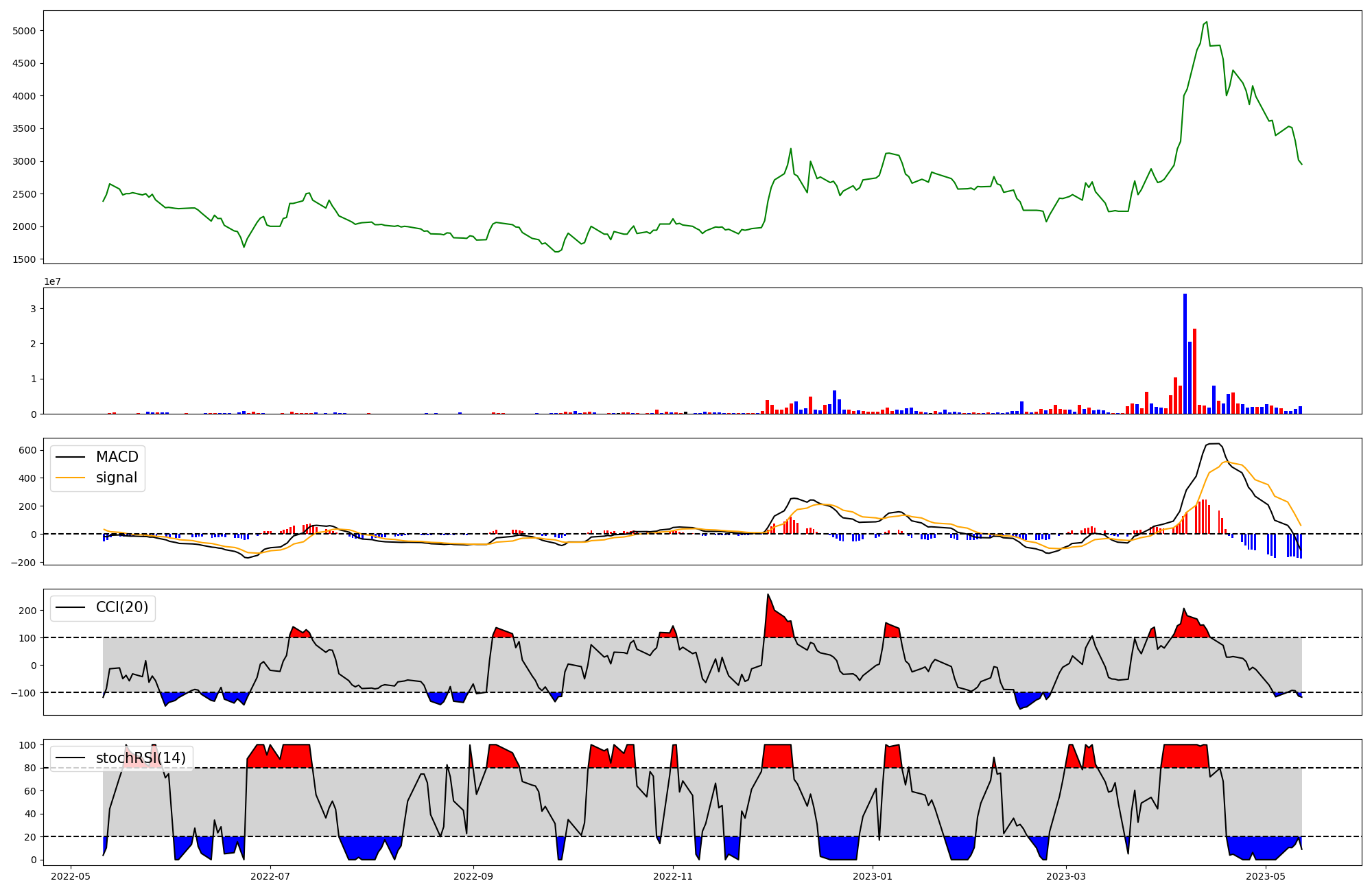This screenshot has height=892, width=1372.
Task: Click the stochRSI(14) legend entry
Action: pyautogui.click(x=141, y=758)
